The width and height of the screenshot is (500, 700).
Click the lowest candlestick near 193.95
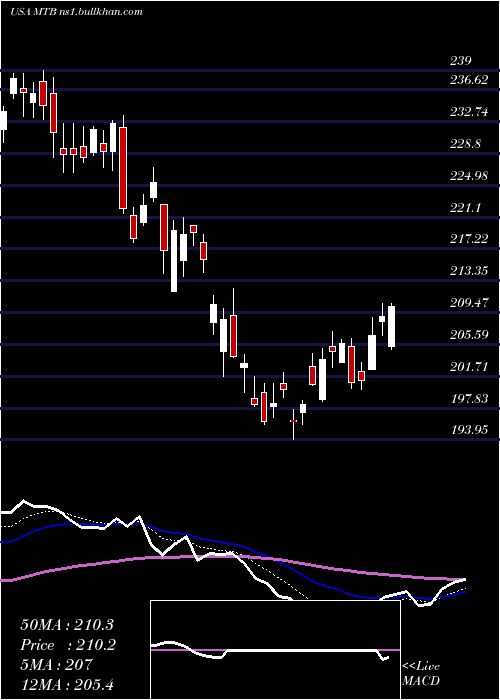(x=293, y=423)
